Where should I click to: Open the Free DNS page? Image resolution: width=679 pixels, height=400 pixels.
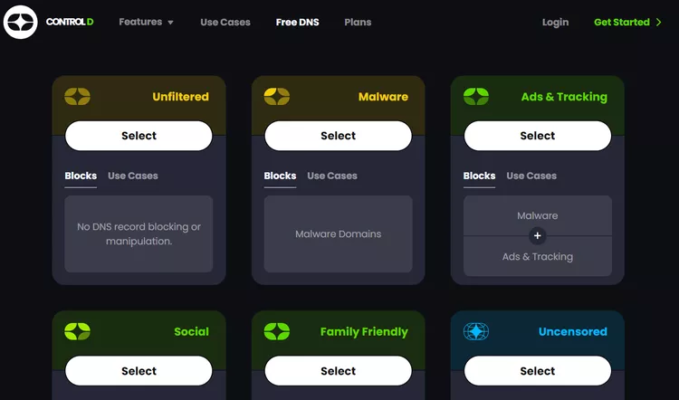tap(297, 22)
